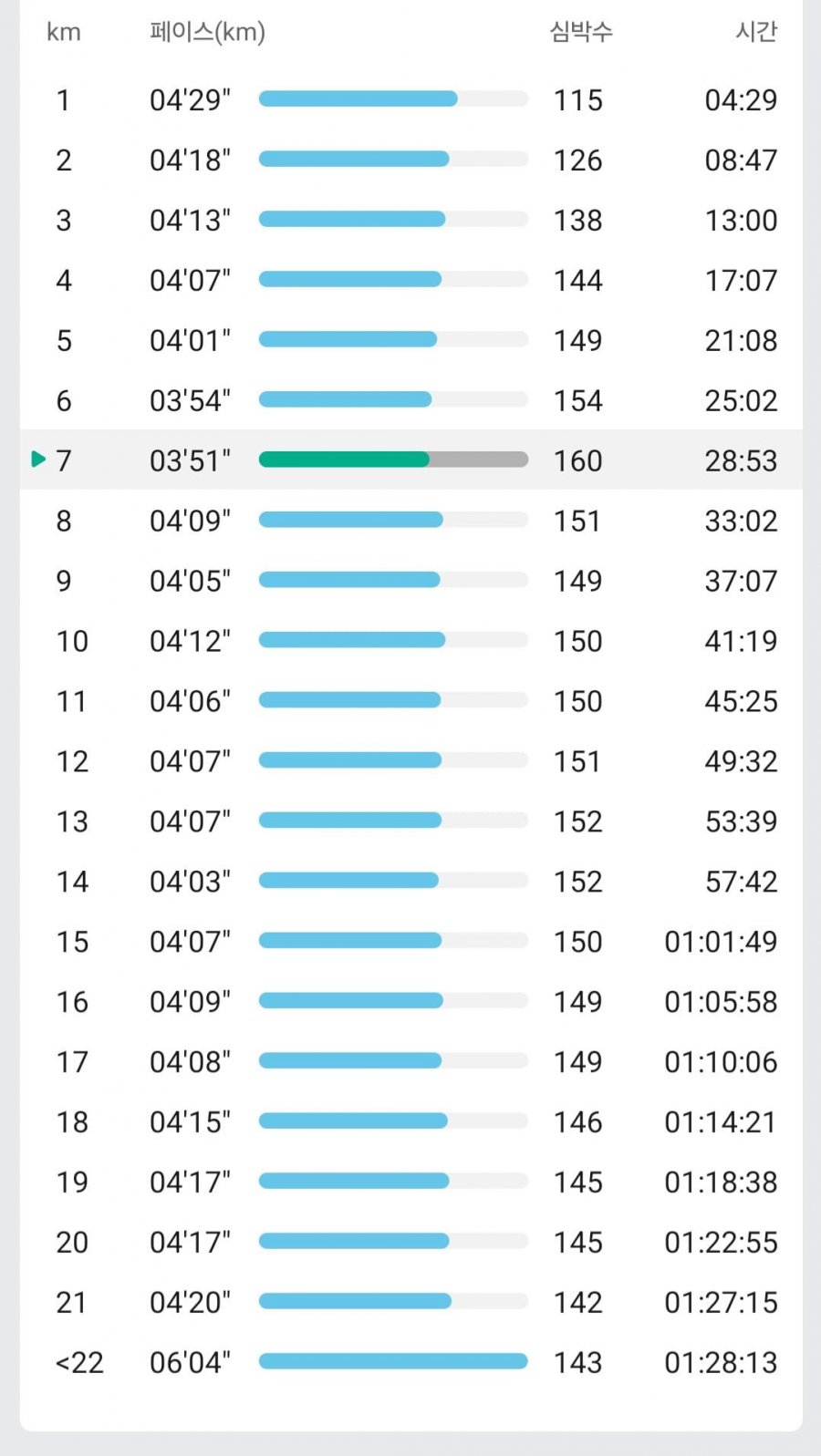821x1456 pixels.
Task: Click the green arrow marker beside km 7
Action: 38,459
